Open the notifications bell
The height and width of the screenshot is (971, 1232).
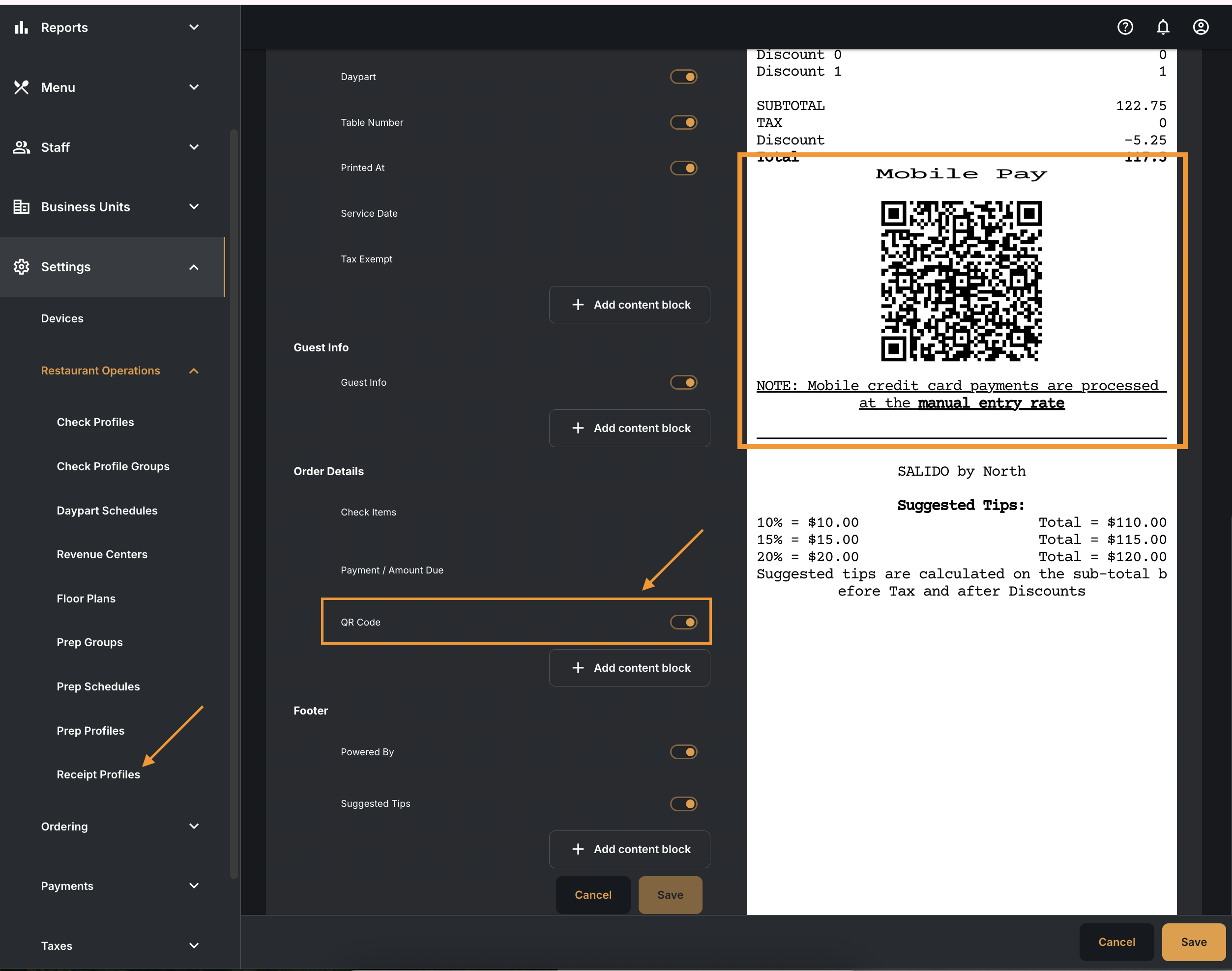click(1163, 28)
